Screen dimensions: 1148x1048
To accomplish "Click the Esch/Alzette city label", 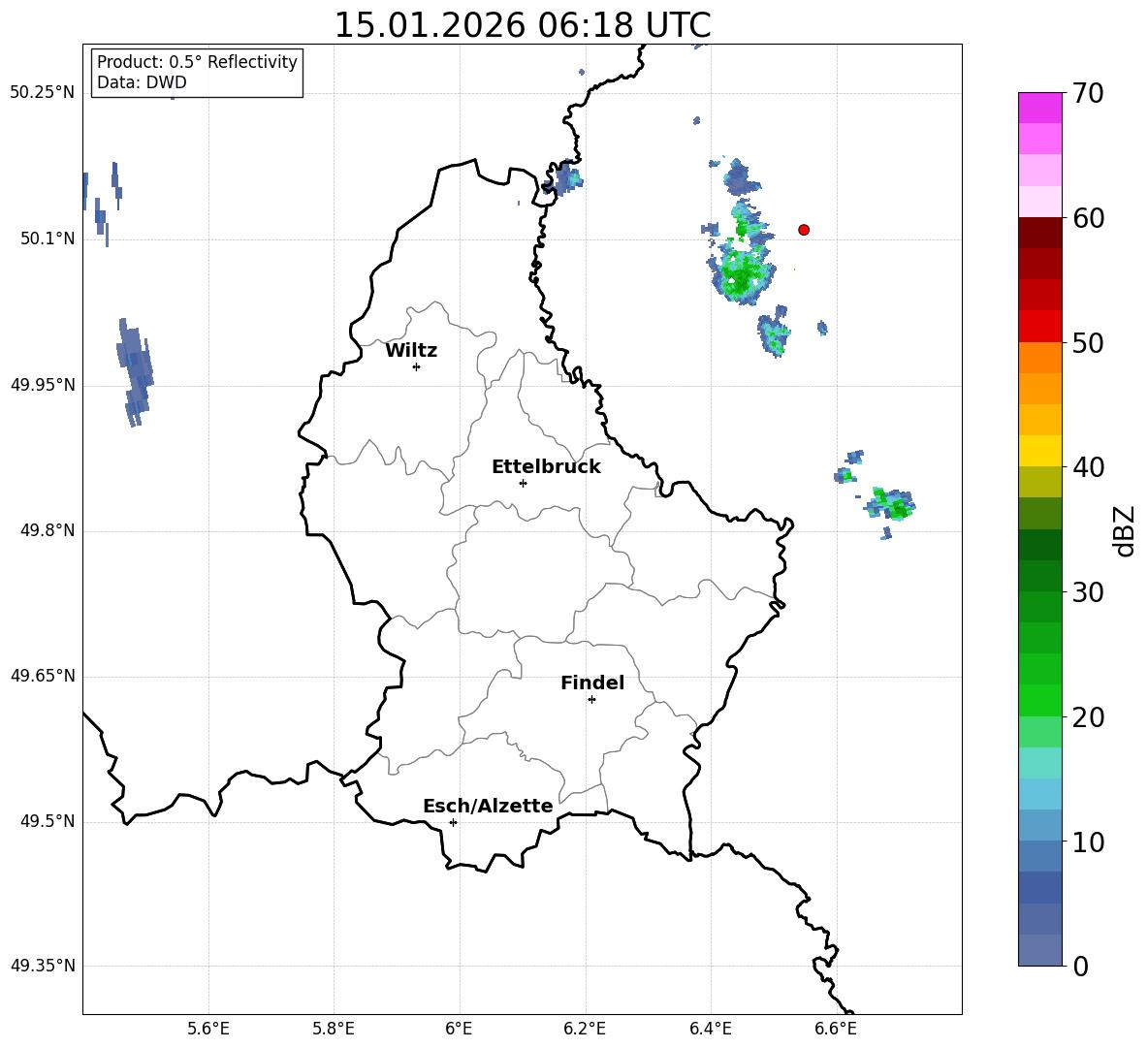I will [488, 806].
